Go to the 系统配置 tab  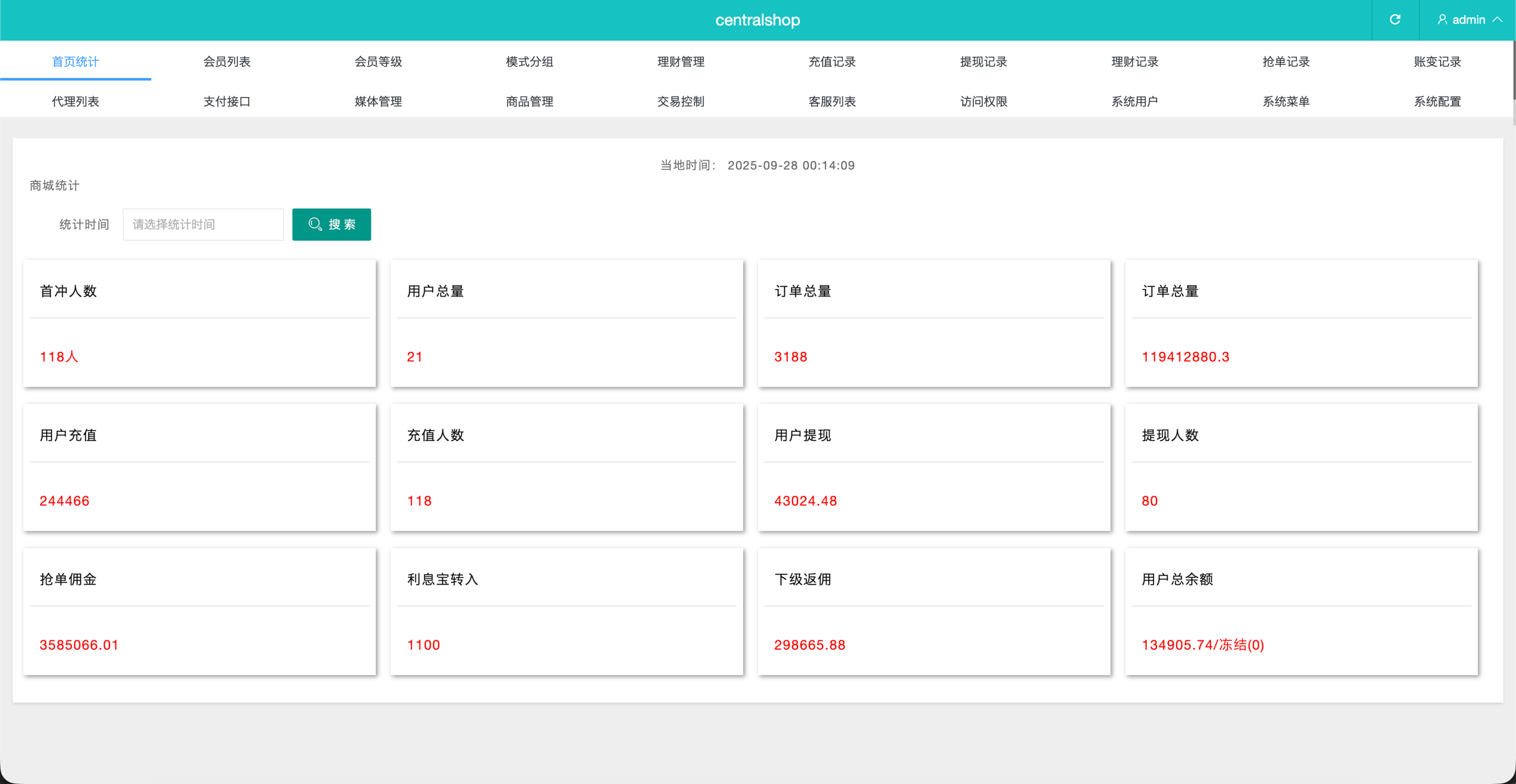1437,101
